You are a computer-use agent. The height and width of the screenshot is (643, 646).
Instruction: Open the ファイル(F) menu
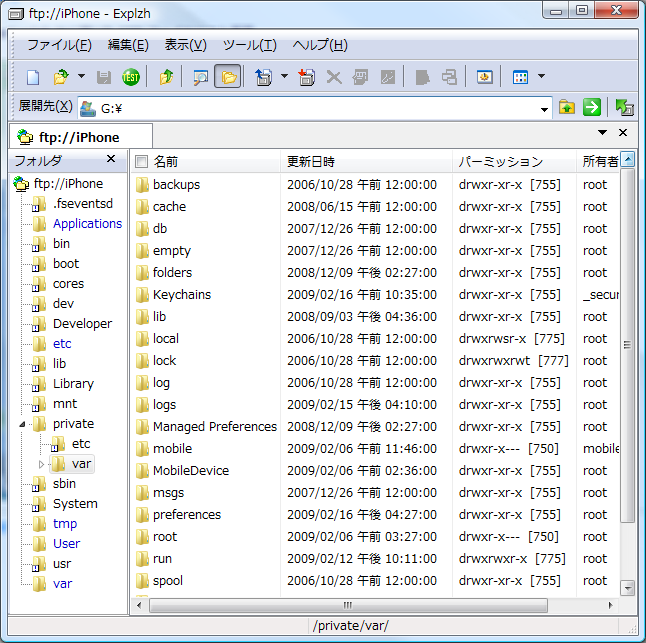59,44
